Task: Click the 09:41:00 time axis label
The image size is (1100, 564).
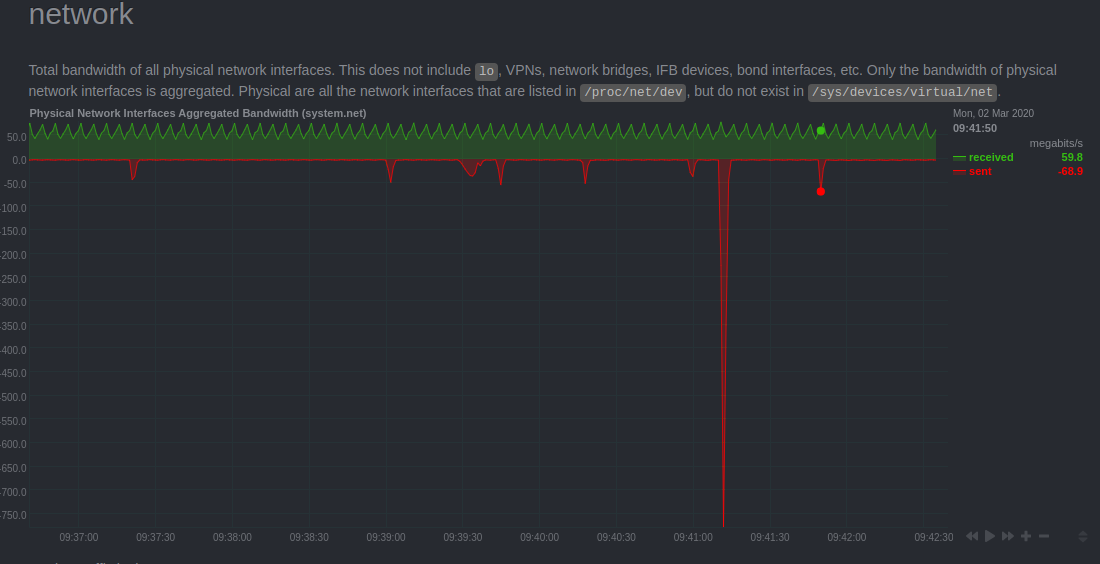Action: coord(693,537)
